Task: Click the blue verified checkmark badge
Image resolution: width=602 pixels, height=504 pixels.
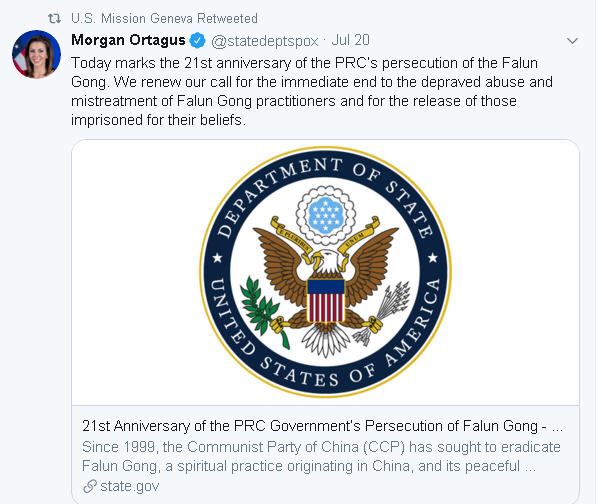Action: [x=198, y=41]
